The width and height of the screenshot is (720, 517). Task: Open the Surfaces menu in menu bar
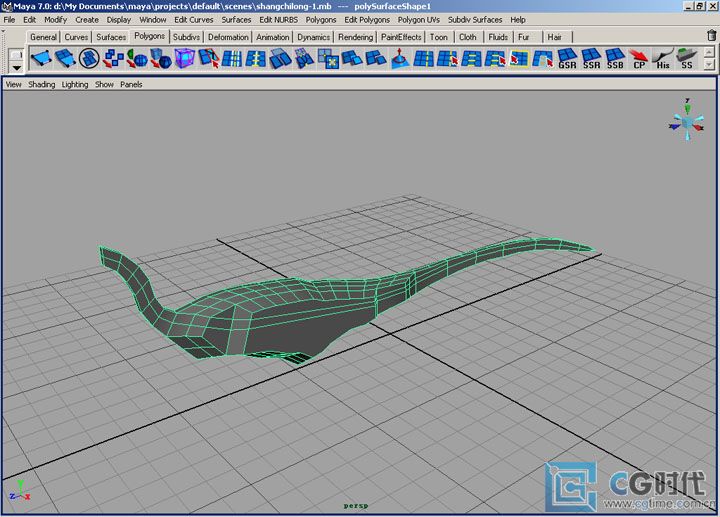coord(236,20)
